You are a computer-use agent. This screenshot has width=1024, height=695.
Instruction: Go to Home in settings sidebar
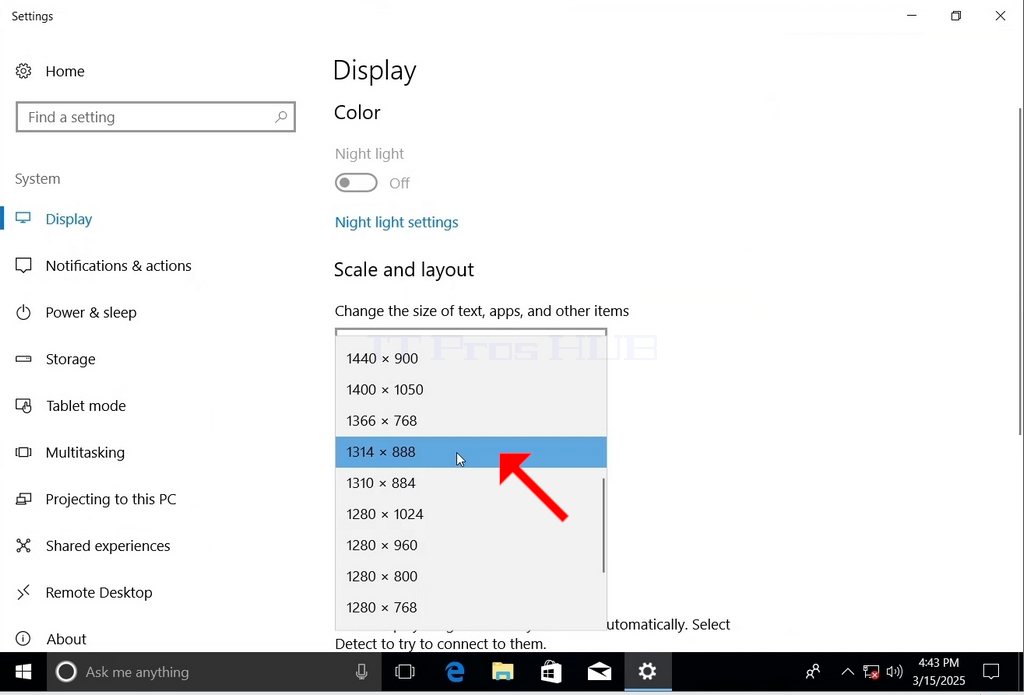tap(65, 71)
